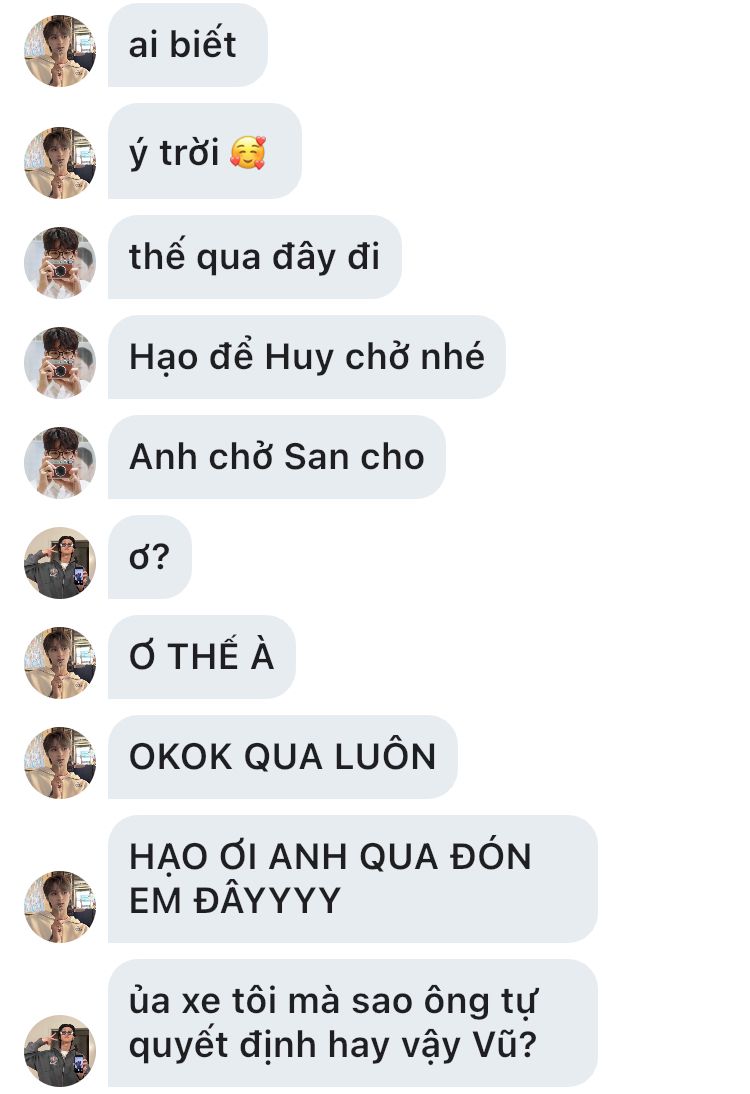Tap avatar beside "thế qua đây đi"
750x1094 pixels.
[x=60, y=263]
